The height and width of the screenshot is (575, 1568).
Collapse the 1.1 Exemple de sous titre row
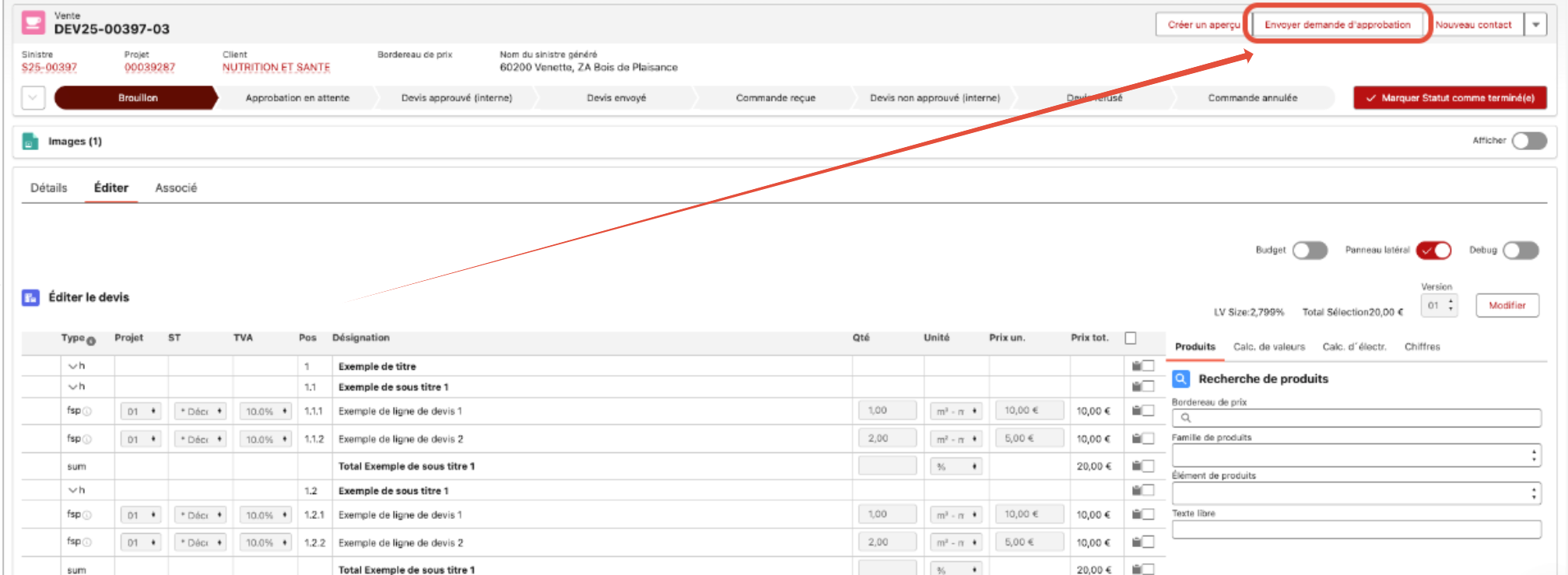(73, 387)
